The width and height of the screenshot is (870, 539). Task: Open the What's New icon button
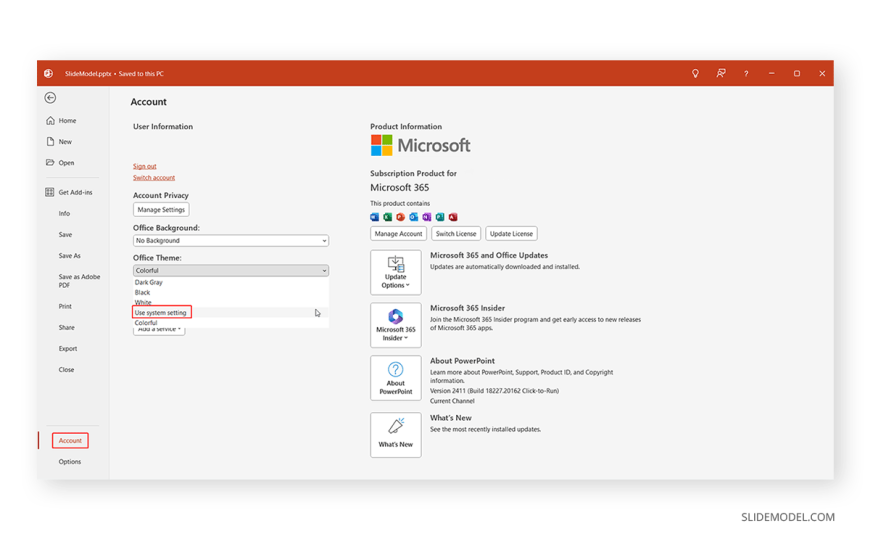tap(395, 434)
